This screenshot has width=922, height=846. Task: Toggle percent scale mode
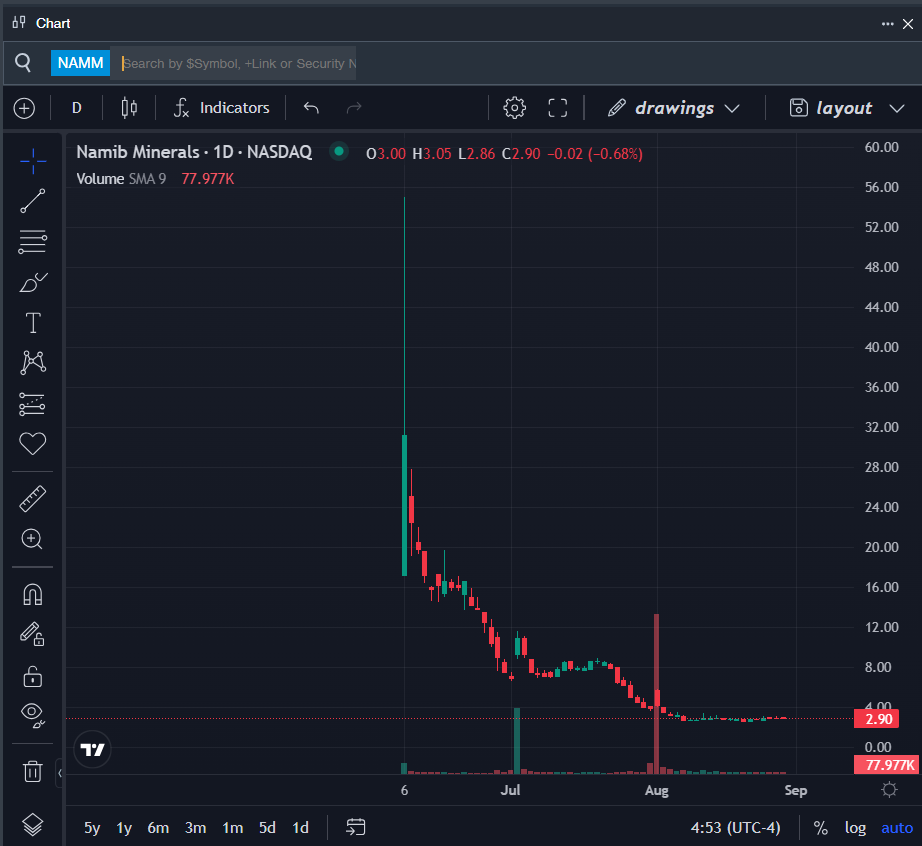(x=820, y=828)
